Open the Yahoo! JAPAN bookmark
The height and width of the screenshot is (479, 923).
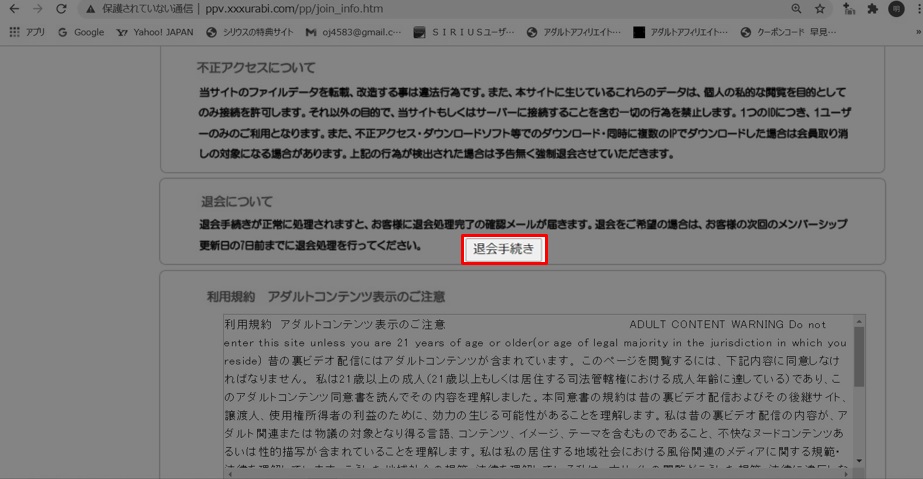pyautogui.click(x=155, y=32)
